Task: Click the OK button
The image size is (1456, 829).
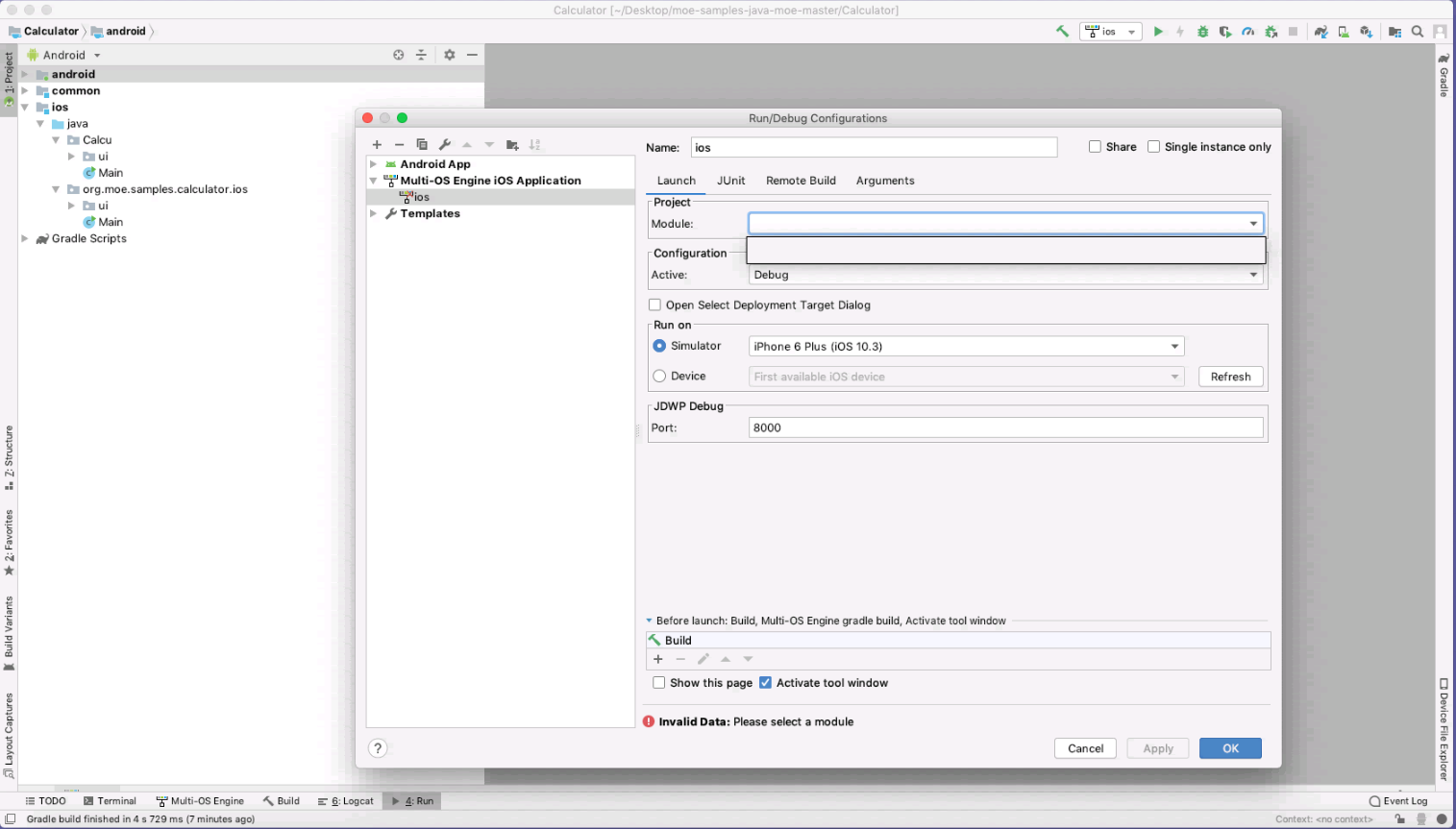Action: pos(1230,748)
